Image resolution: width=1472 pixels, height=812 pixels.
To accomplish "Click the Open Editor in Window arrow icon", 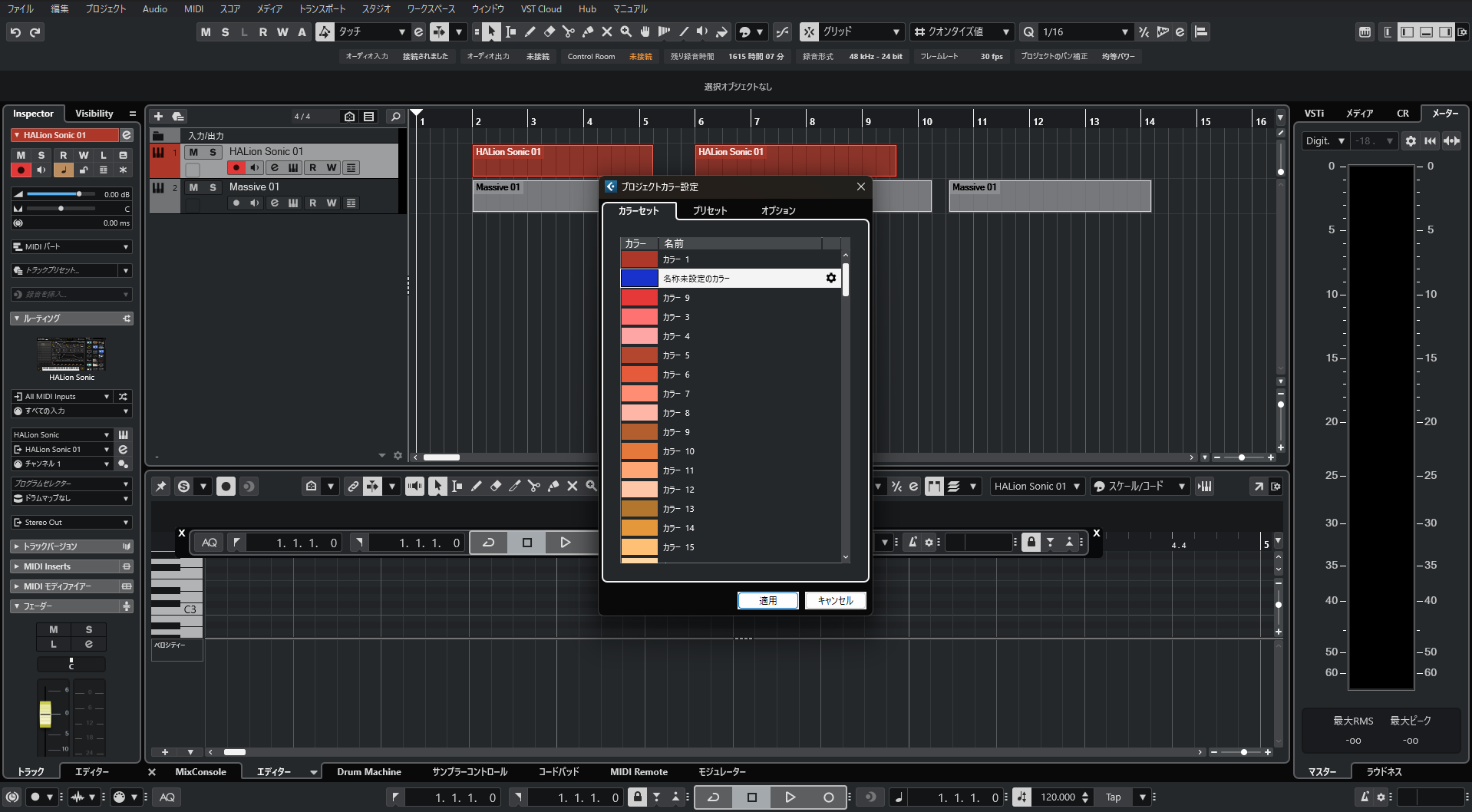I will click(x=1259, y=487).
